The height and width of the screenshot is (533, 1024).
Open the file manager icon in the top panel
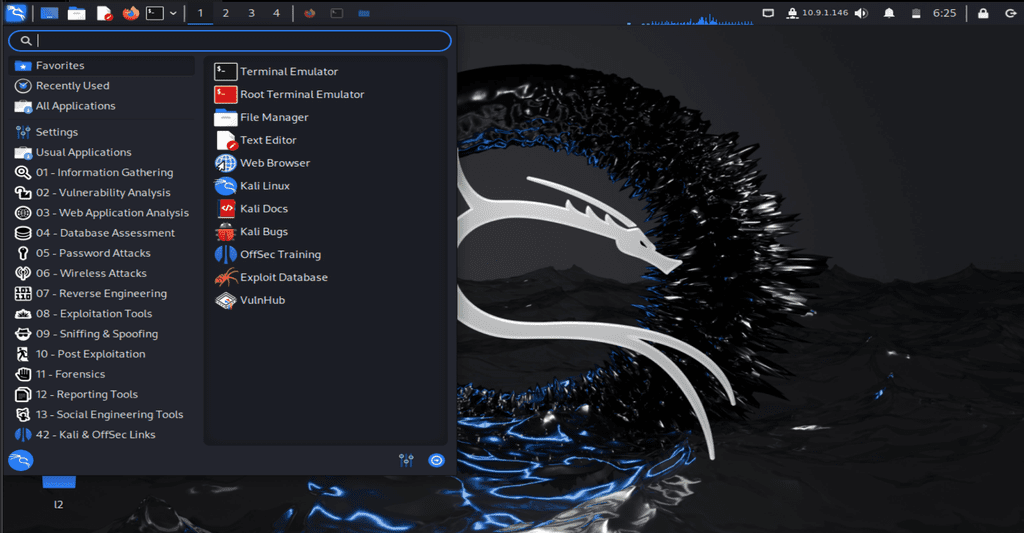[76, 13]
